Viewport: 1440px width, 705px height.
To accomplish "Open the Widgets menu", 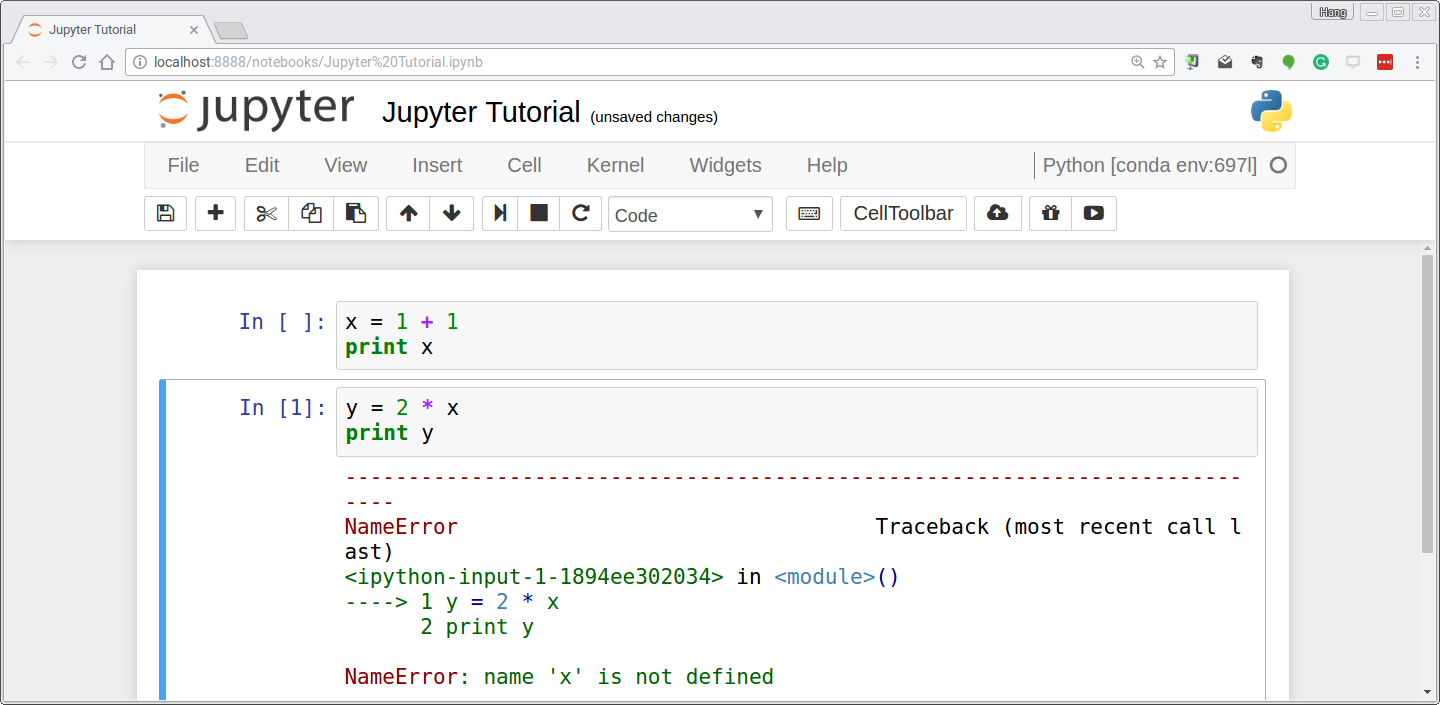I will 725,165.
